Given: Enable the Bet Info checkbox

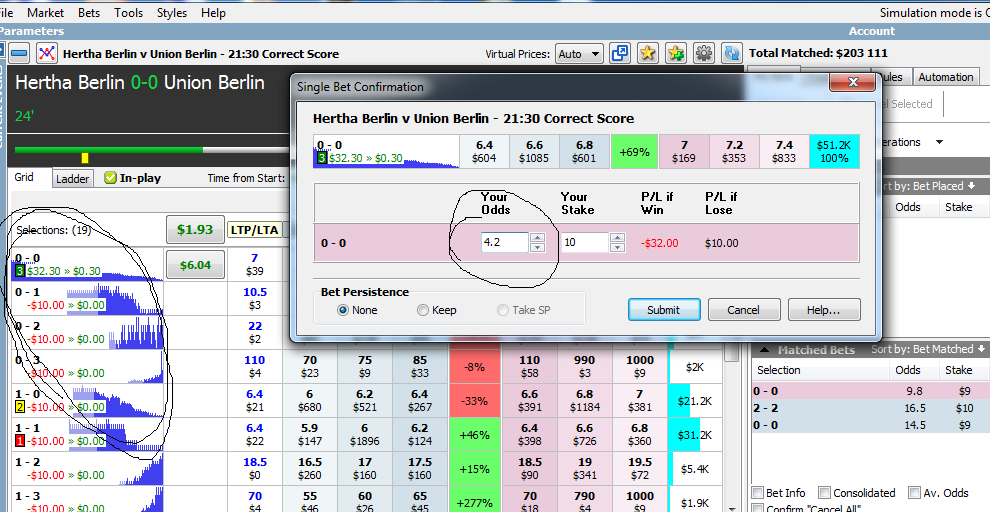Looking at the screenshot, I should 757,492.
